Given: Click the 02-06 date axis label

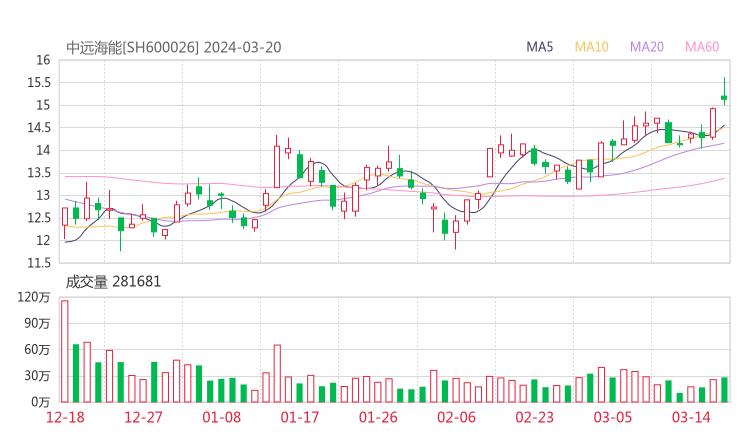Looking at the screenshot, I should point(456,417).
